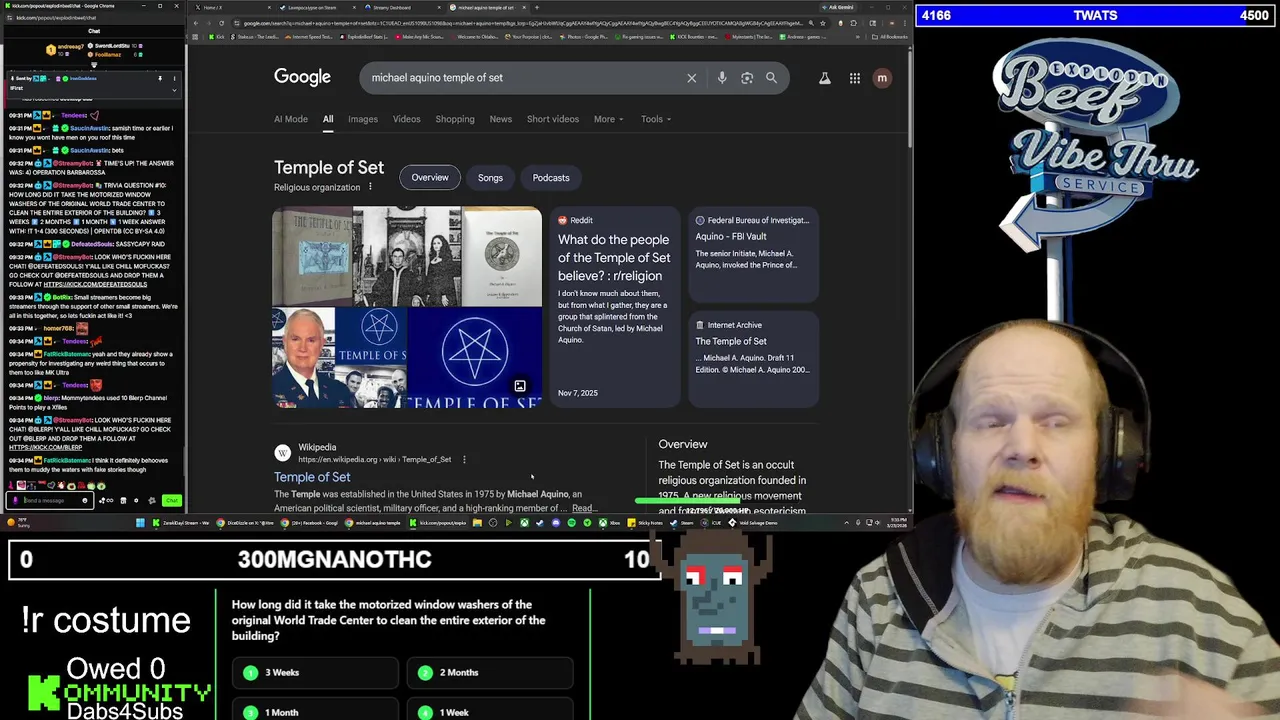Click the expand image icon on thumbnails
This screenshot has height=720, width=1280.
(x=520, y=386)
